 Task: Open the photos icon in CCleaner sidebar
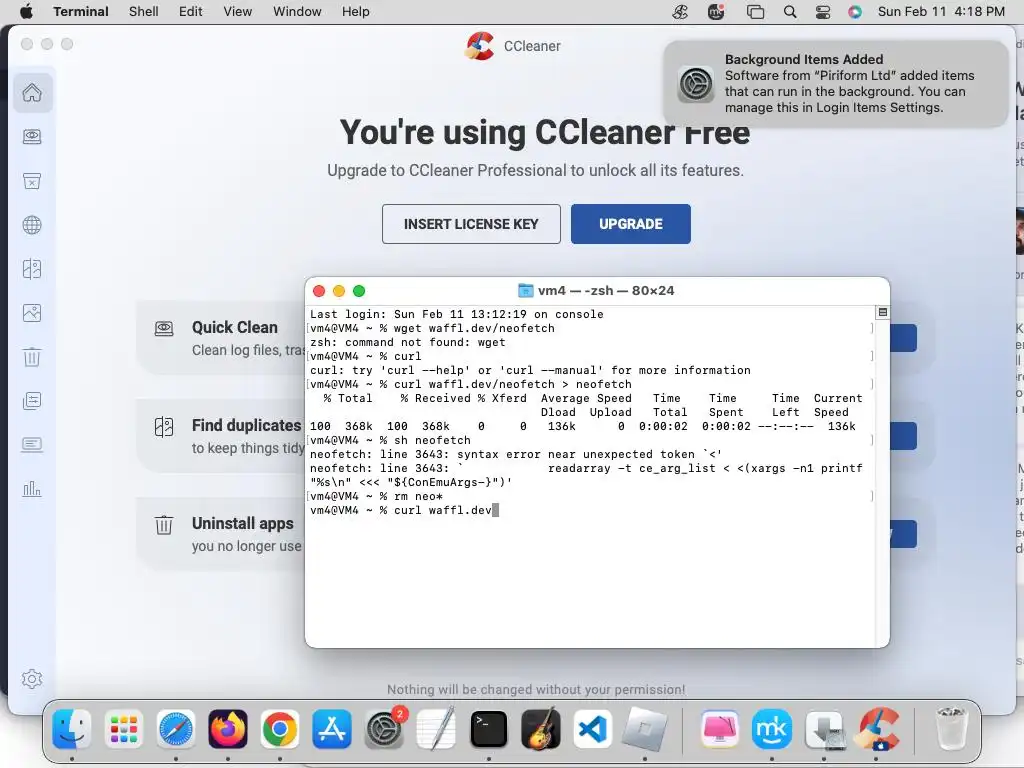pos(32,313)
